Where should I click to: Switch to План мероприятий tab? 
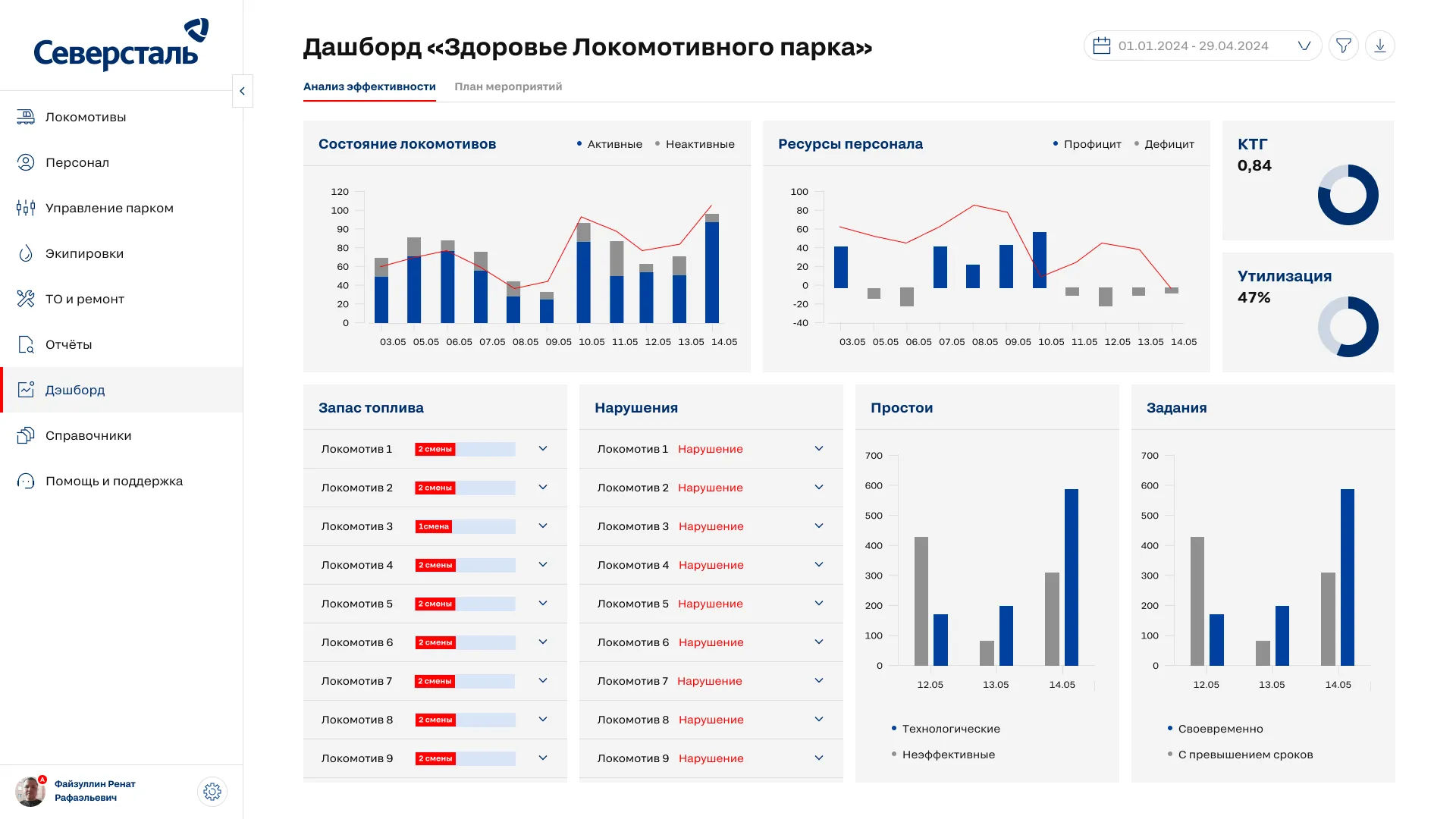(x=508, y=86)
